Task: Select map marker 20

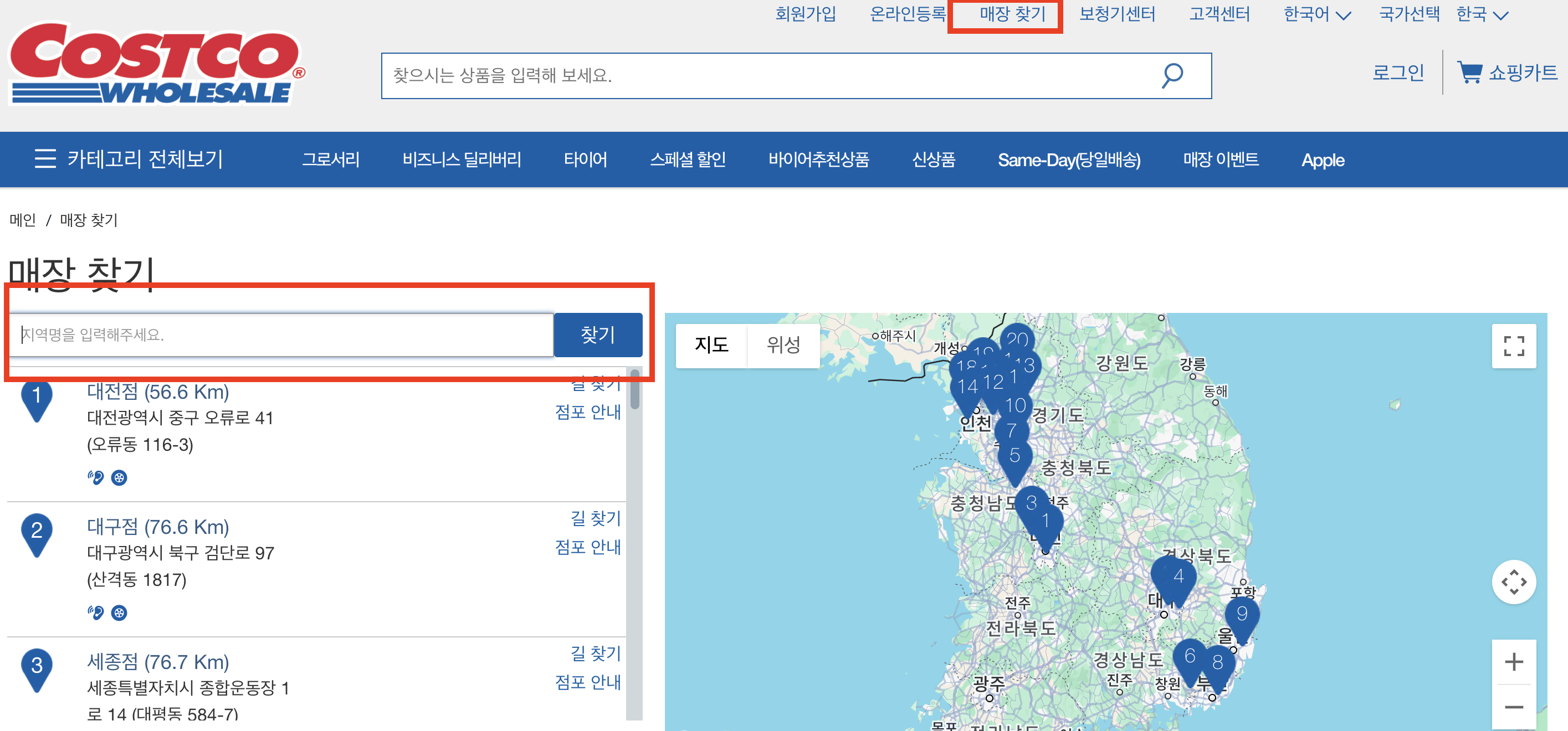Action: pyautogui.click(x=1017, y=338)
